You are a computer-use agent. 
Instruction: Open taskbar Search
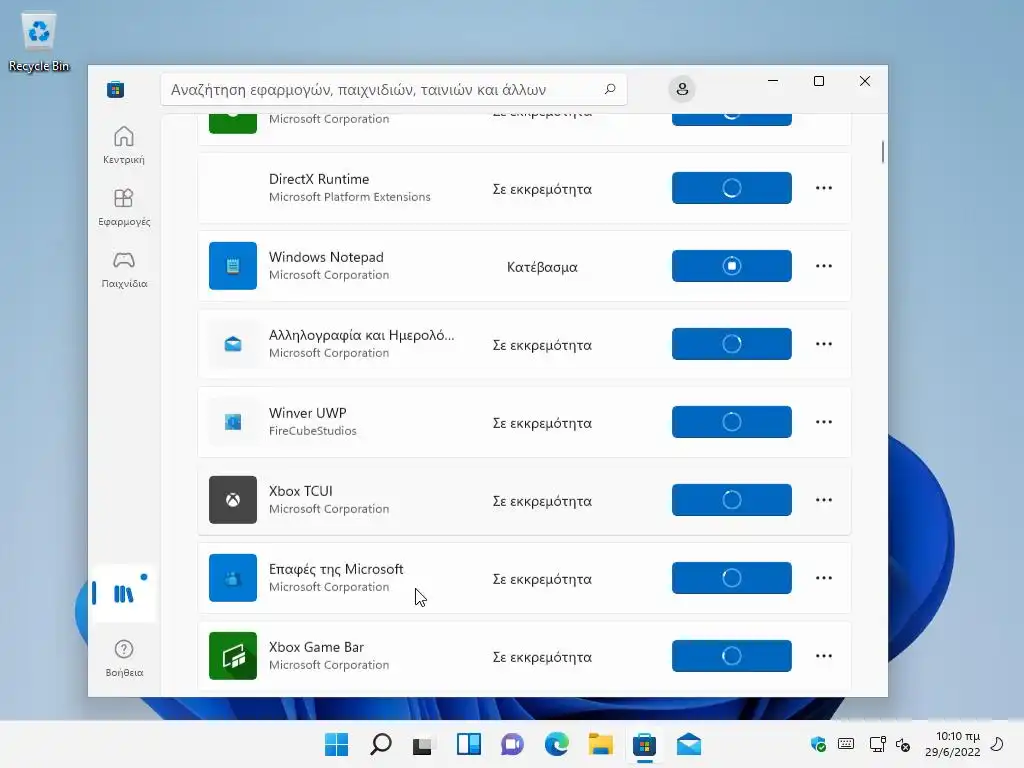[x=381, y=744]
